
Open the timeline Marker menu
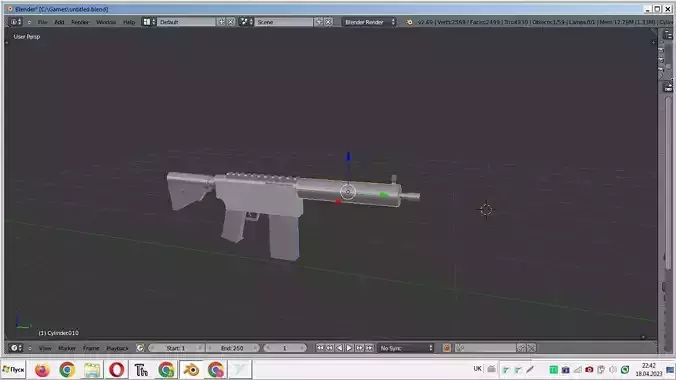pos(67,348)
